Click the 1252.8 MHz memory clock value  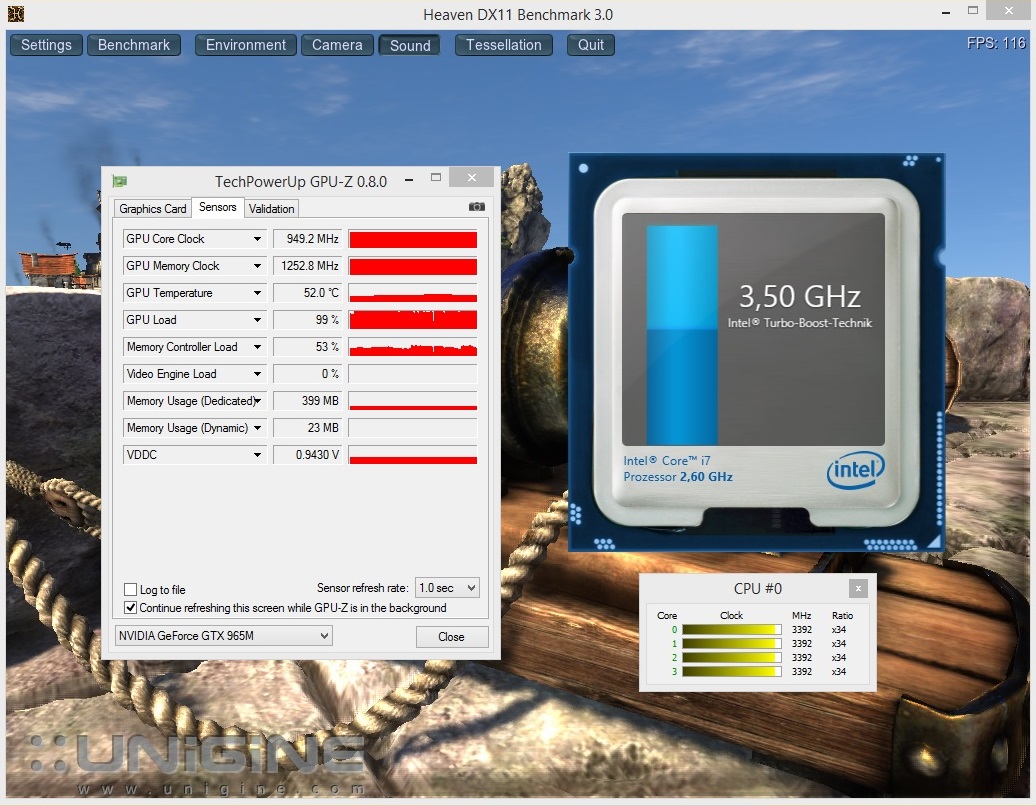tap(308, 266)
